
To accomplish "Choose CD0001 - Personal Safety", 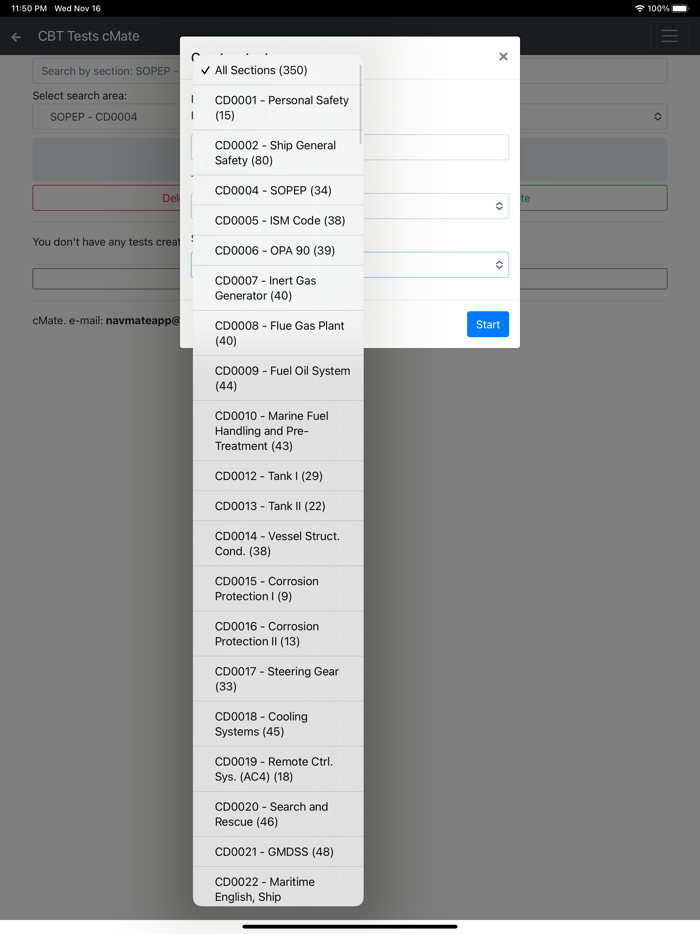I will pyautogui.click(x=277, y=108).
